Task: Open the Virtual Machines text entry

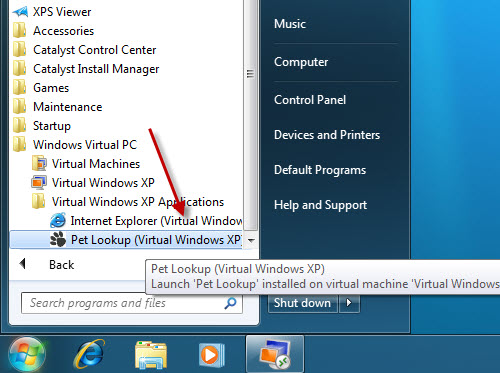Action: click(96, 164)
